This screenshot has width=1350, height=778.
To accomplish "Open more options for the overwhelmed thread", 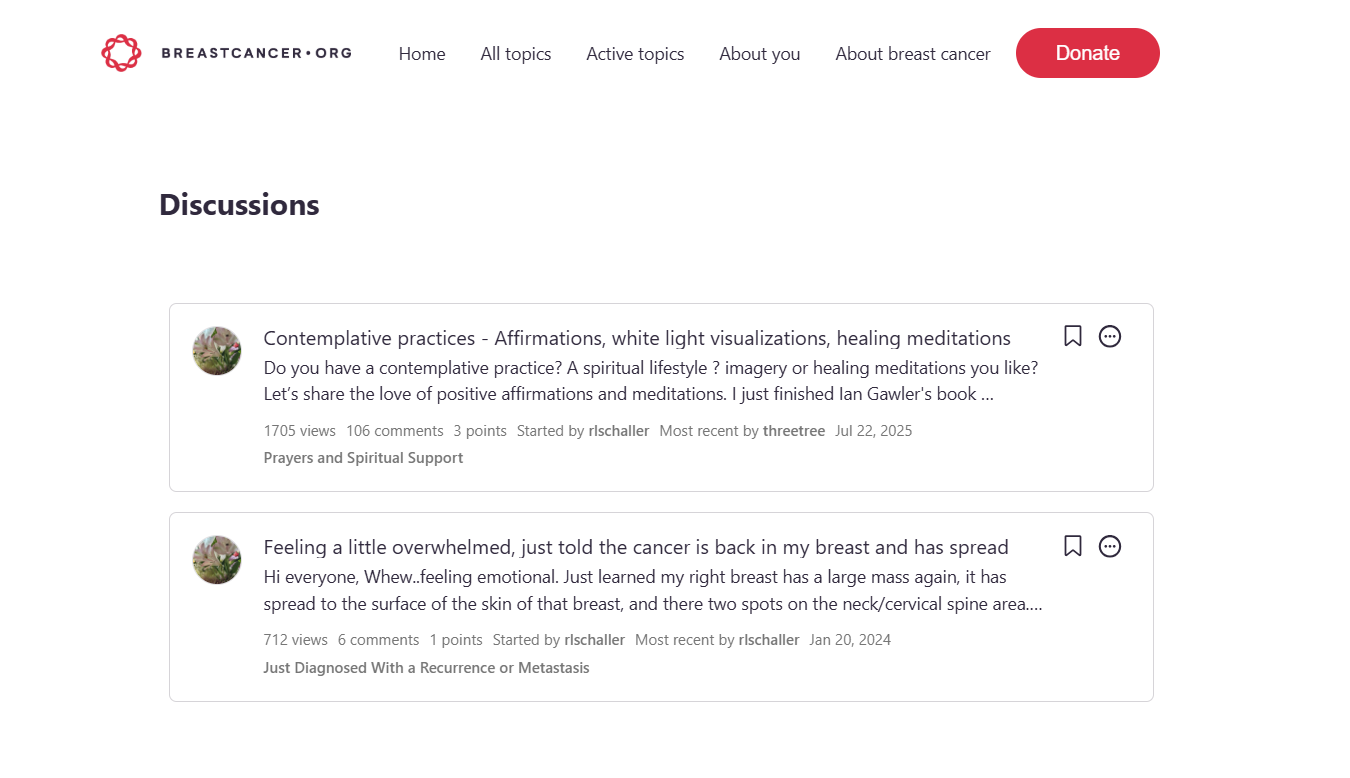I will (1110, 546).
